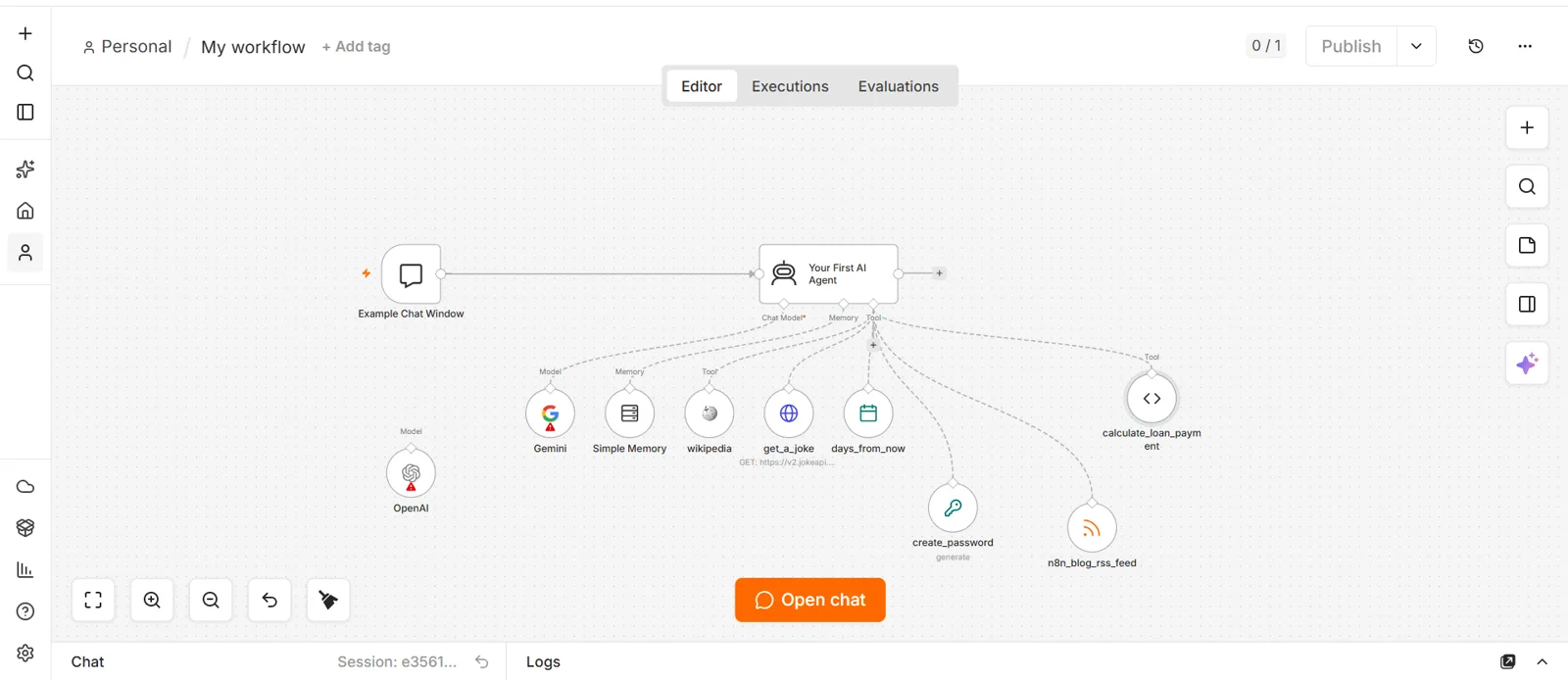Switch to the Executions tab

[790, 86]
